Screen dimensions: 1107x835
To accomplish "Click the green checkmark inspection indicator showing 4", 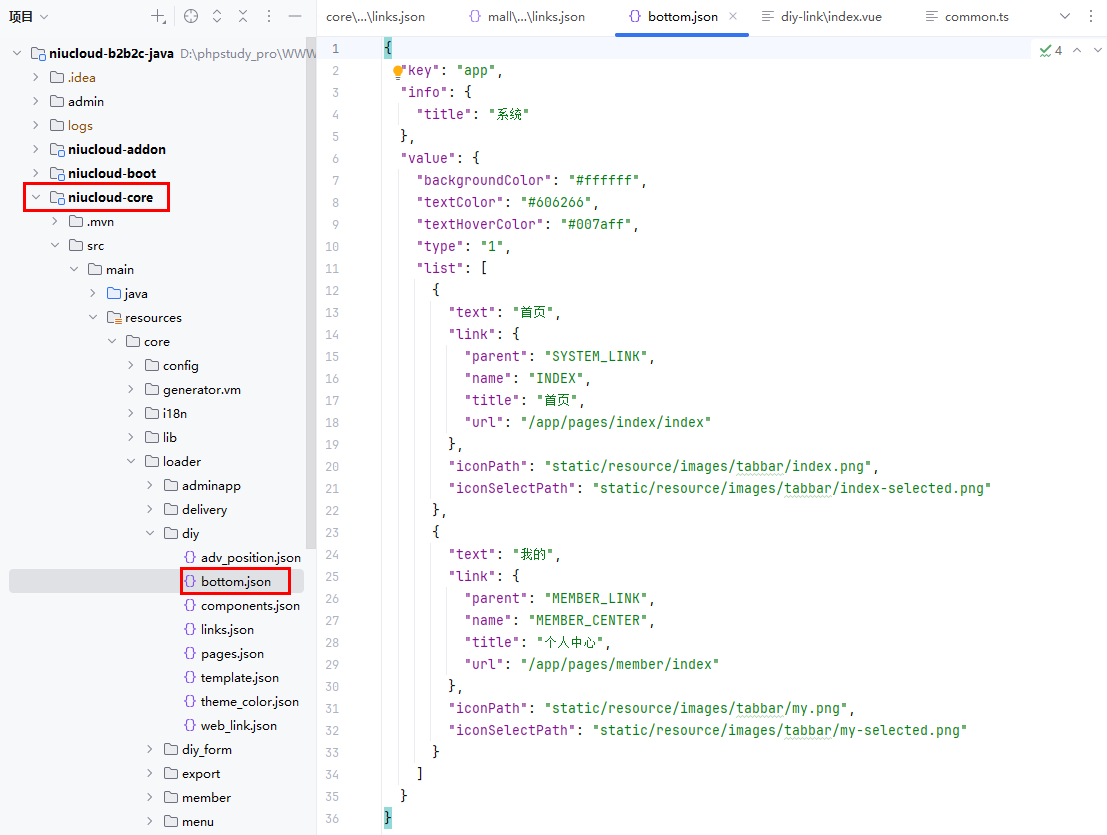I will pyautogui.click(x=1050, y=50).
